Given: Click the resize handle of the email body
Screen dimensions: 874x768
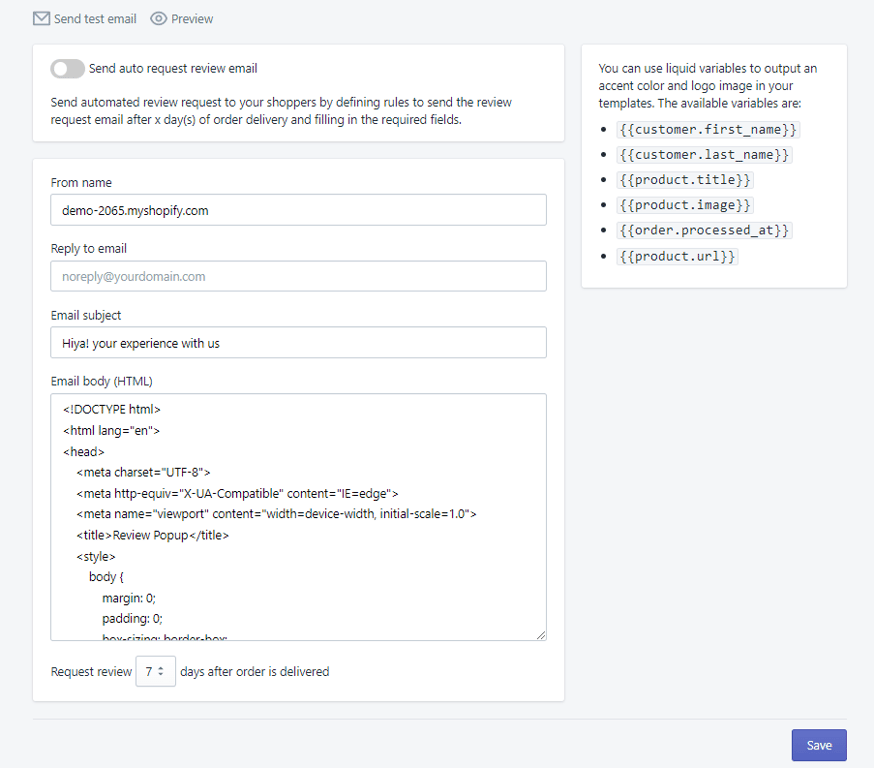Looking at the screenshot, I should [541, 635].
